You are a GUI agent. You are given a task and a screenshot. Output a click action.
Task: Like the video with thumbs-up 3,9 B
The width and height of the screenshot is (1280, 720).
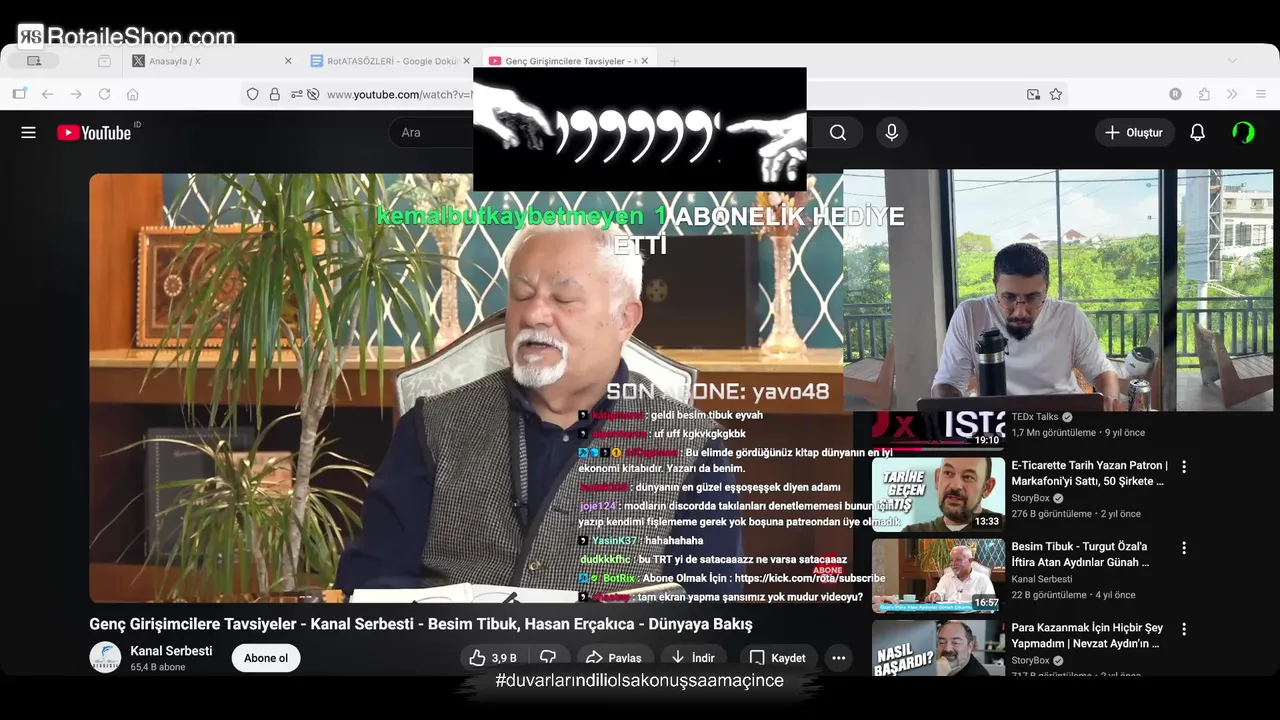point(494,658)
